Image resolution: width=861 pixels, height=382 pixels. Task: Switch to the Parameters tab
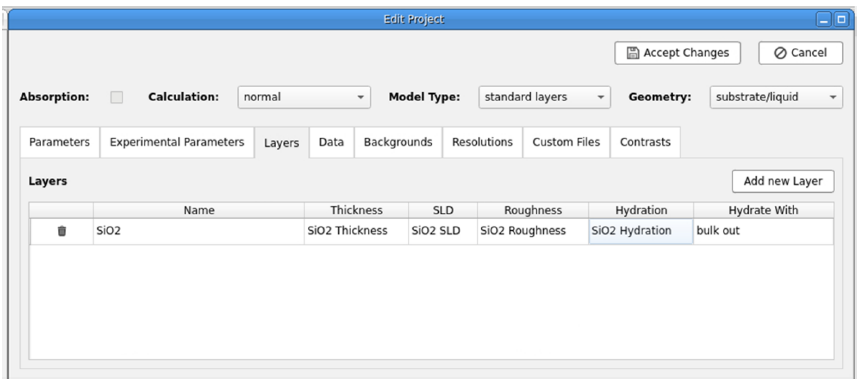[59, 142]
